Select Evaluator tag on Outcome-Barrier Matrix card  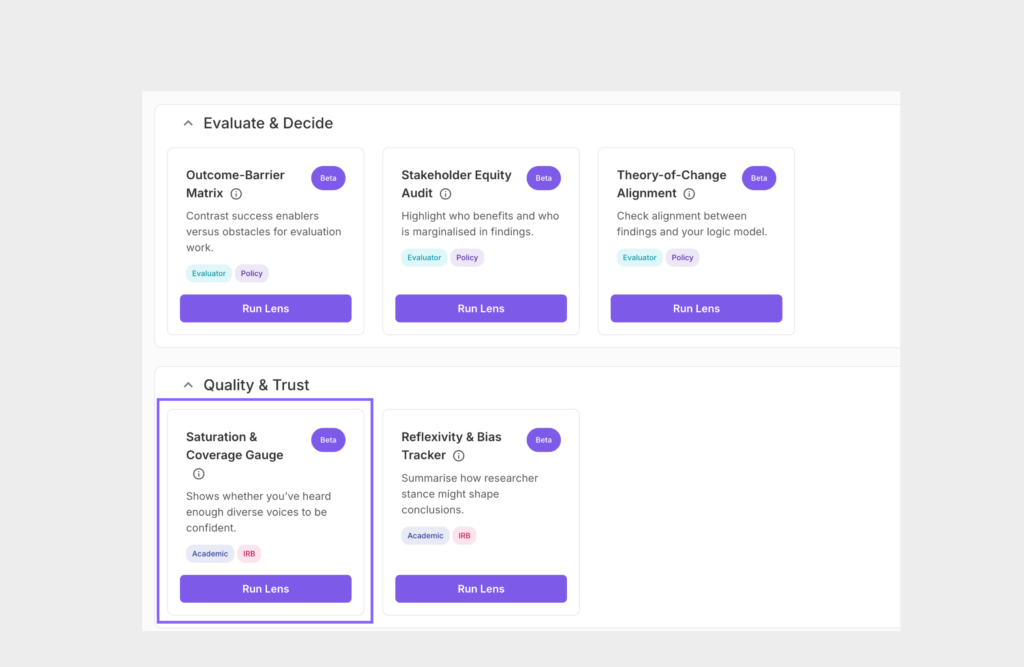point(209,273)
